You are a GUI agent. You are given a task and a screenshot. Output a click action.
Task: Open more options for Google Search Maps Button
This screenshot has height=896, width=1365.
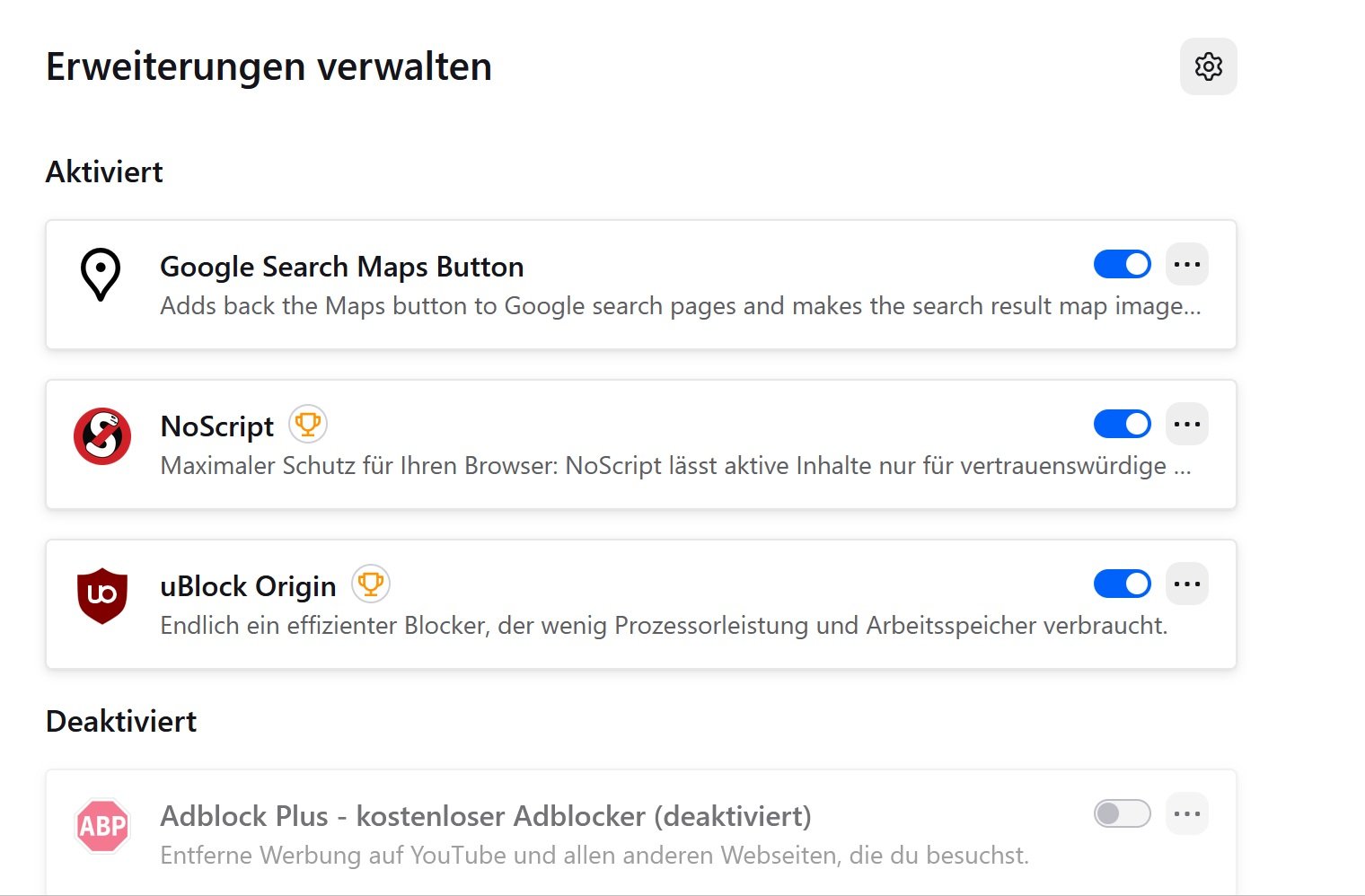click(x=1186, y=264)
